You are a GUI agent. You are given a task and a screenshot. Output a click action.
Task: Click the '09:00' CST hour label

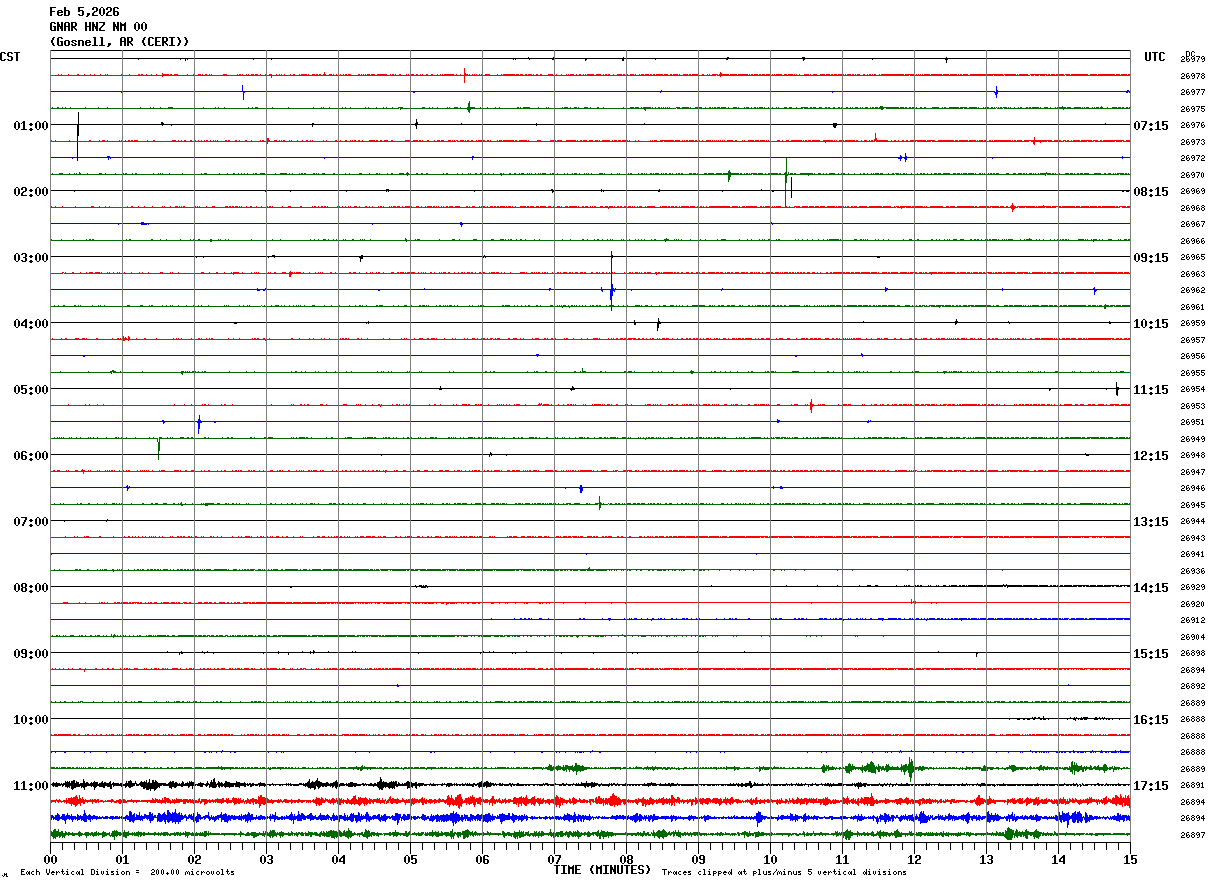31,654
